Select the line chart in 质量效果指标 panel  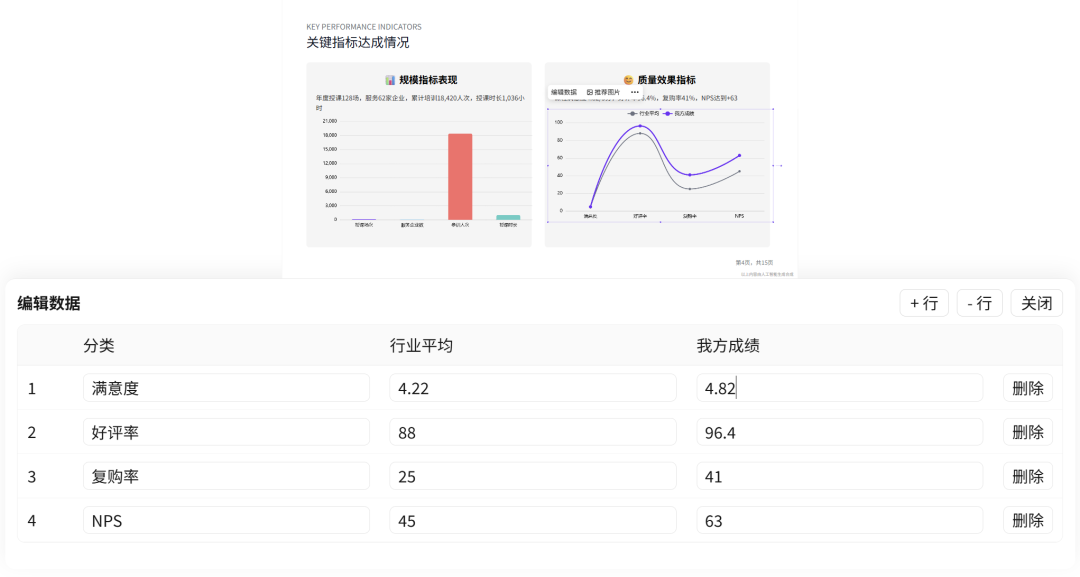tap(657, 165)
